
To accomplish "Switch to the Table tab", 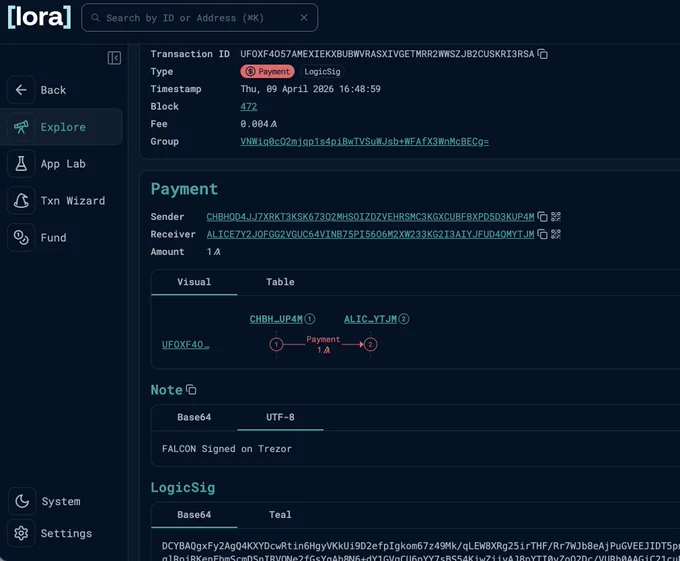I will (x=280, y=282).
